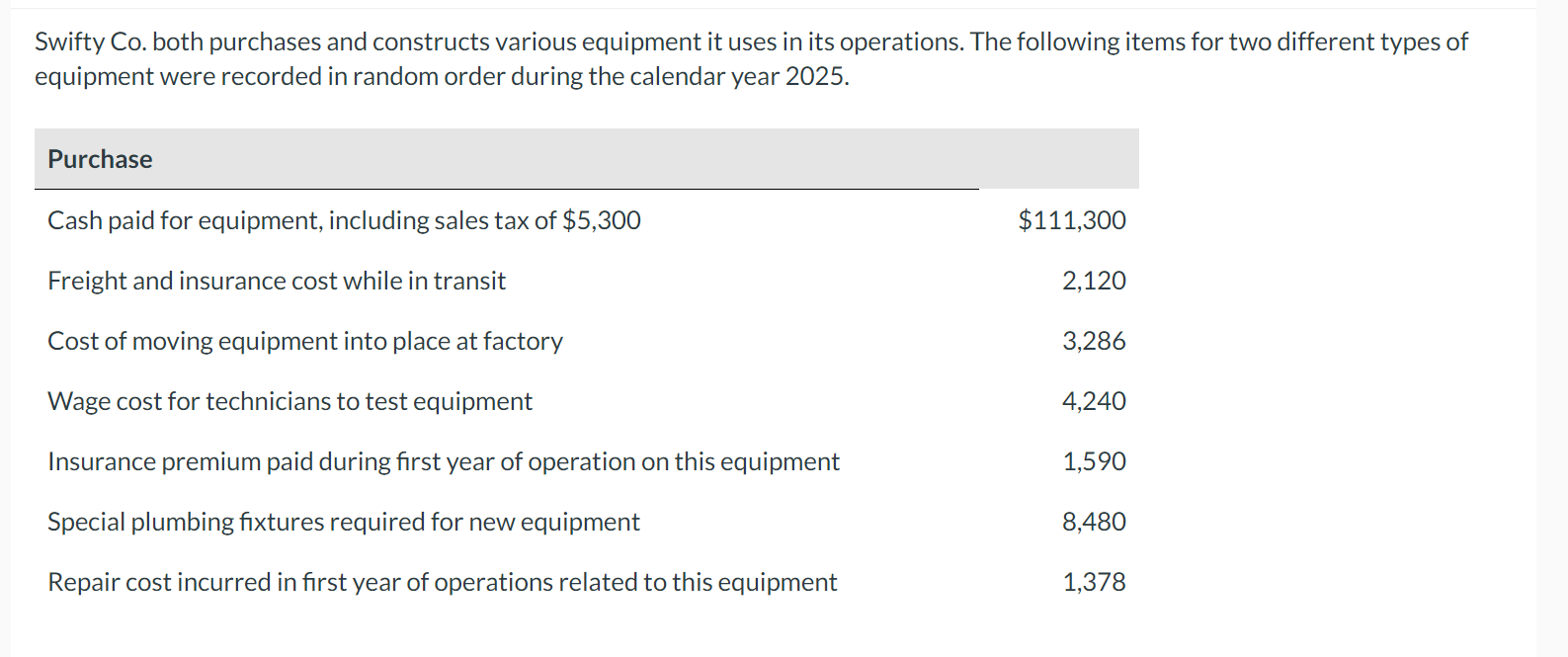Click the 1,378 amount
Screen dimensions: 1568x657
click(x=1094, y=582)
